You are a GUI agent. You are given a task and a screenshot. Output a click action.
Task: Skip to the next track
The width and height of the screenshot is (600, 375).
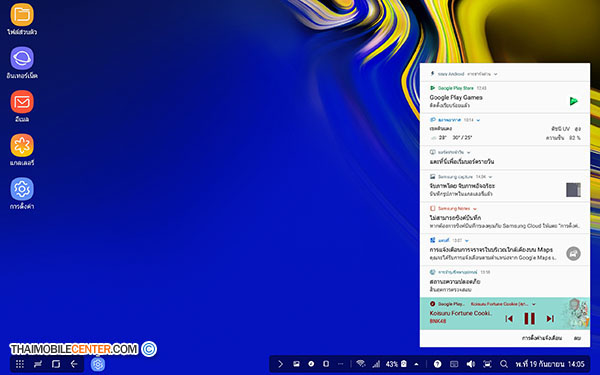point(550,318)
